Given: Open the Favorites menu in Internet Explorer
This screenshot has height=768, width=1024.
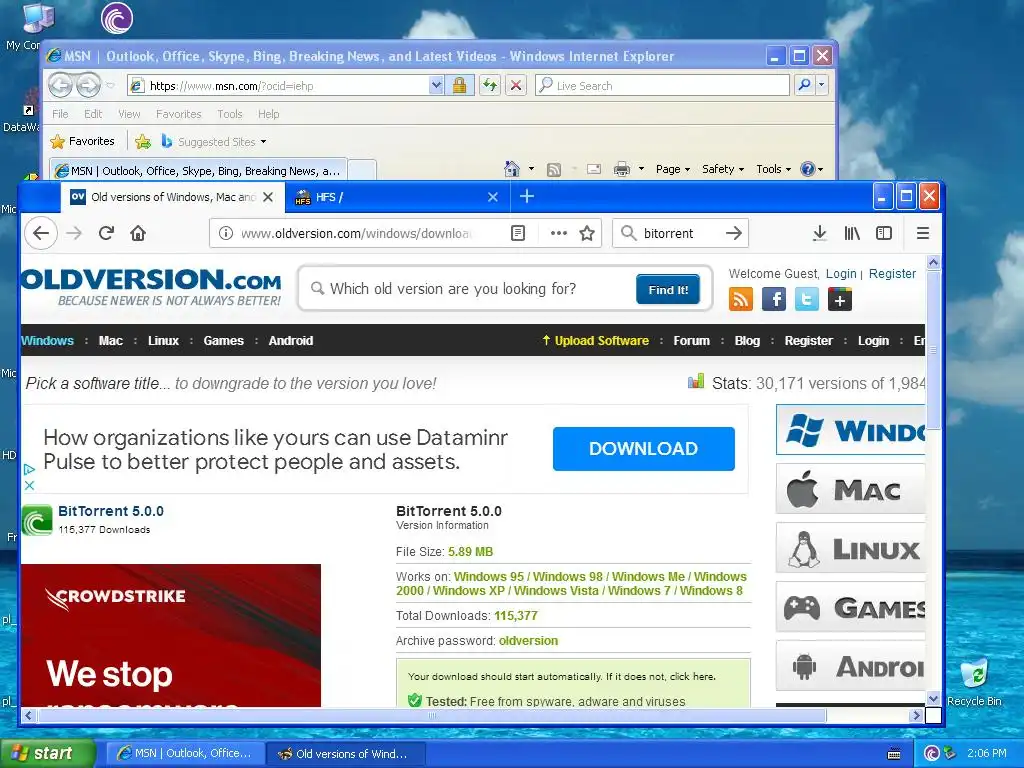Looking at the screenshot, I should [178, 114].
